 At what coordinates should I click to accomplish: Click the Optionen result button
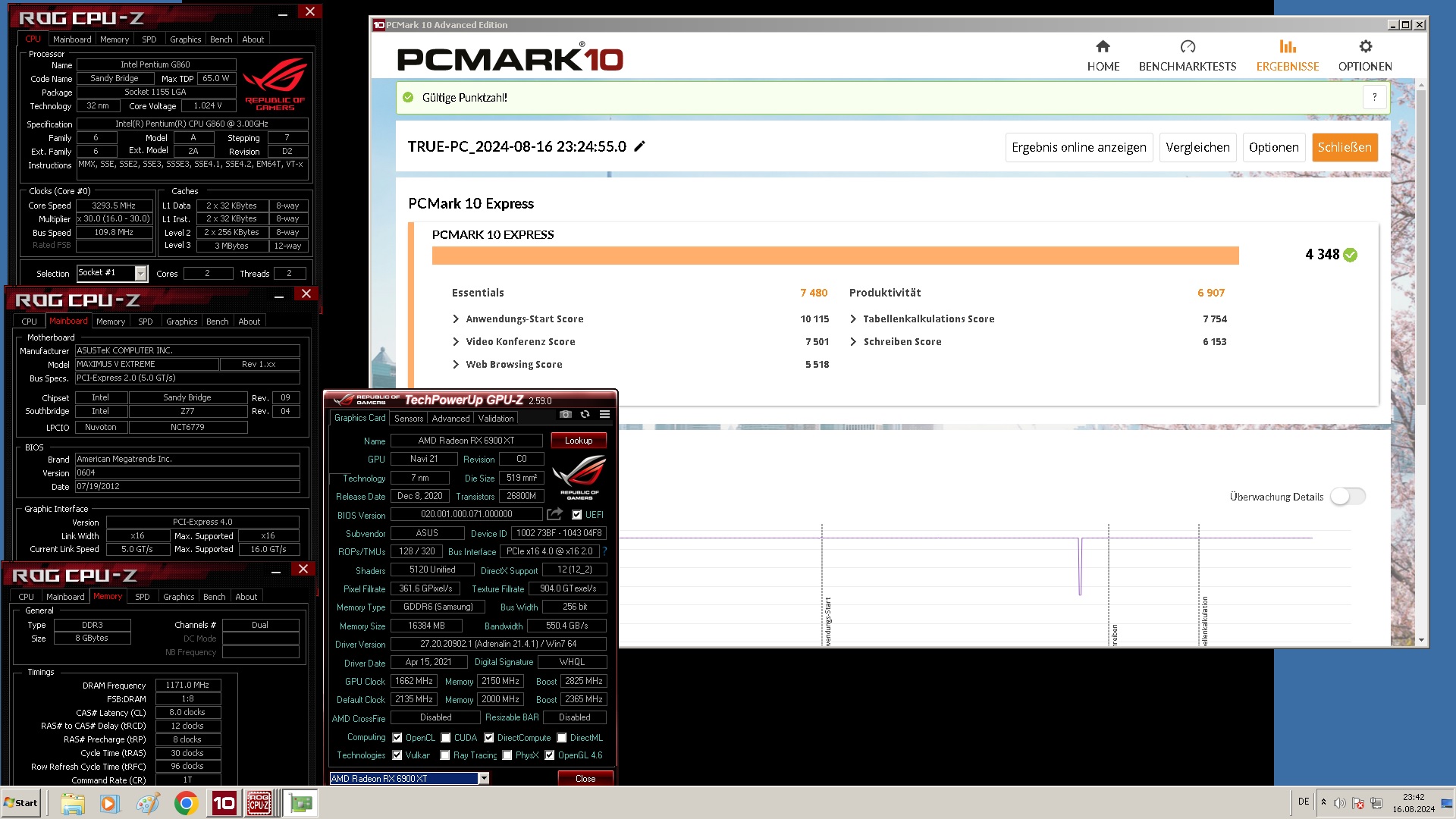tap(1274, 147)
